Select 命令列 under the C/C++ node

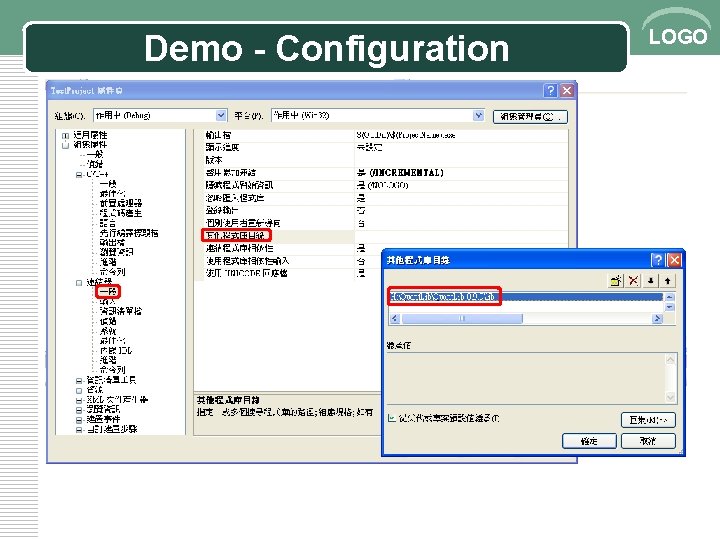(112, 271)
